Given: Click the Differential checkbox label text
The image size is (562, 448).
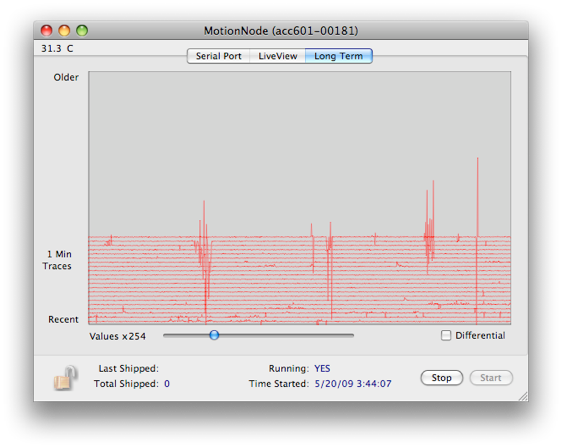Looking at the screenshot, I should pos(480,335).
